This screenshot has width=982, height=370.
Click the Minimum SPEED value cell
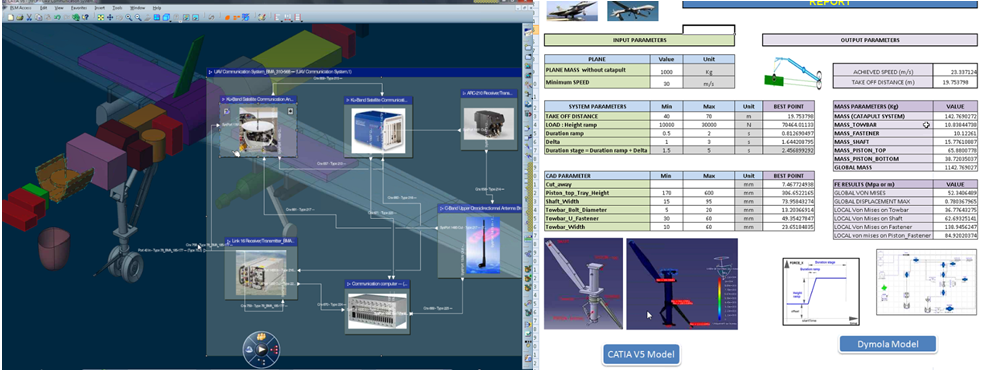pyautogui.click(x=665, y=83)
